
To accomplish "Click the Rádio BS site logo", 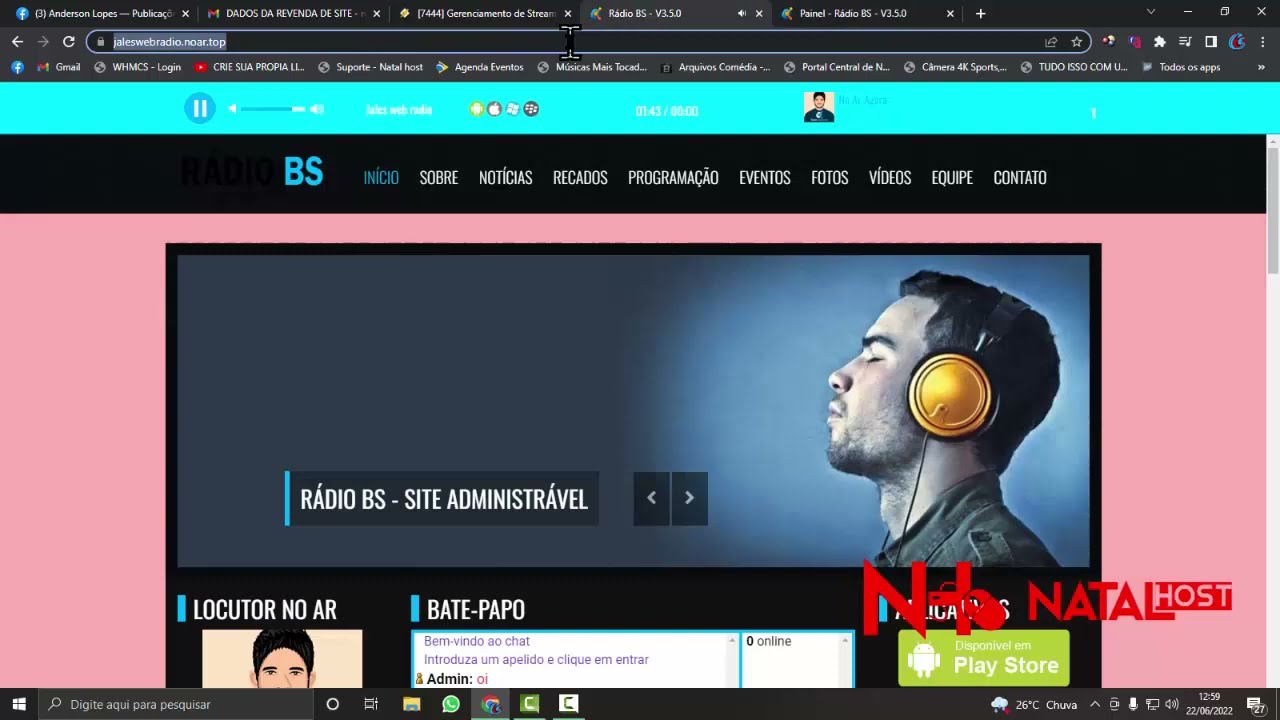I will pos(252,173).
